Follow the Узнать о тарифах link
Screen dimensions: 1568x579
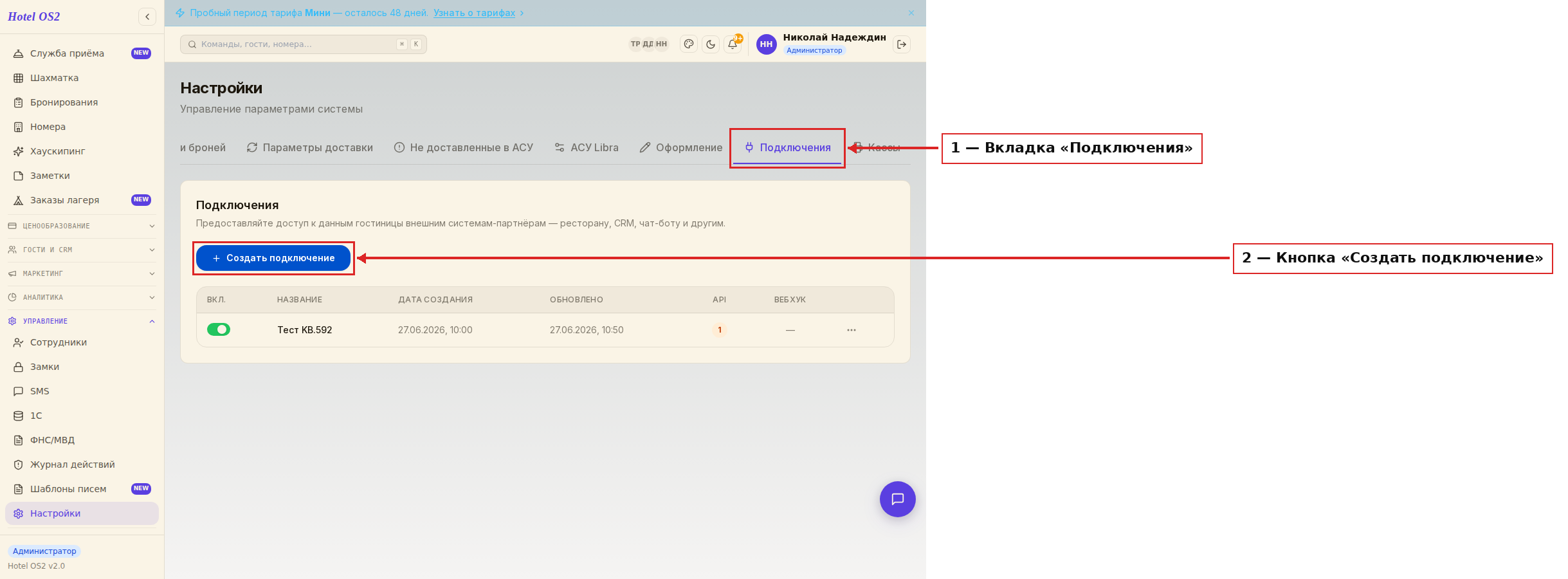point(475,13)
